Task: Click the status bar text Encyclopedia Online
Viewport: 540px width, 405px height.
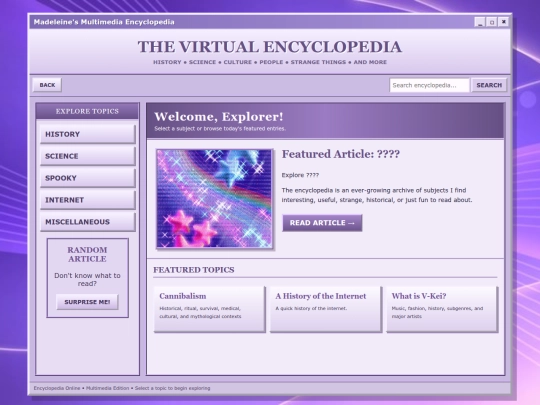Action: click(x=57, y=388)
